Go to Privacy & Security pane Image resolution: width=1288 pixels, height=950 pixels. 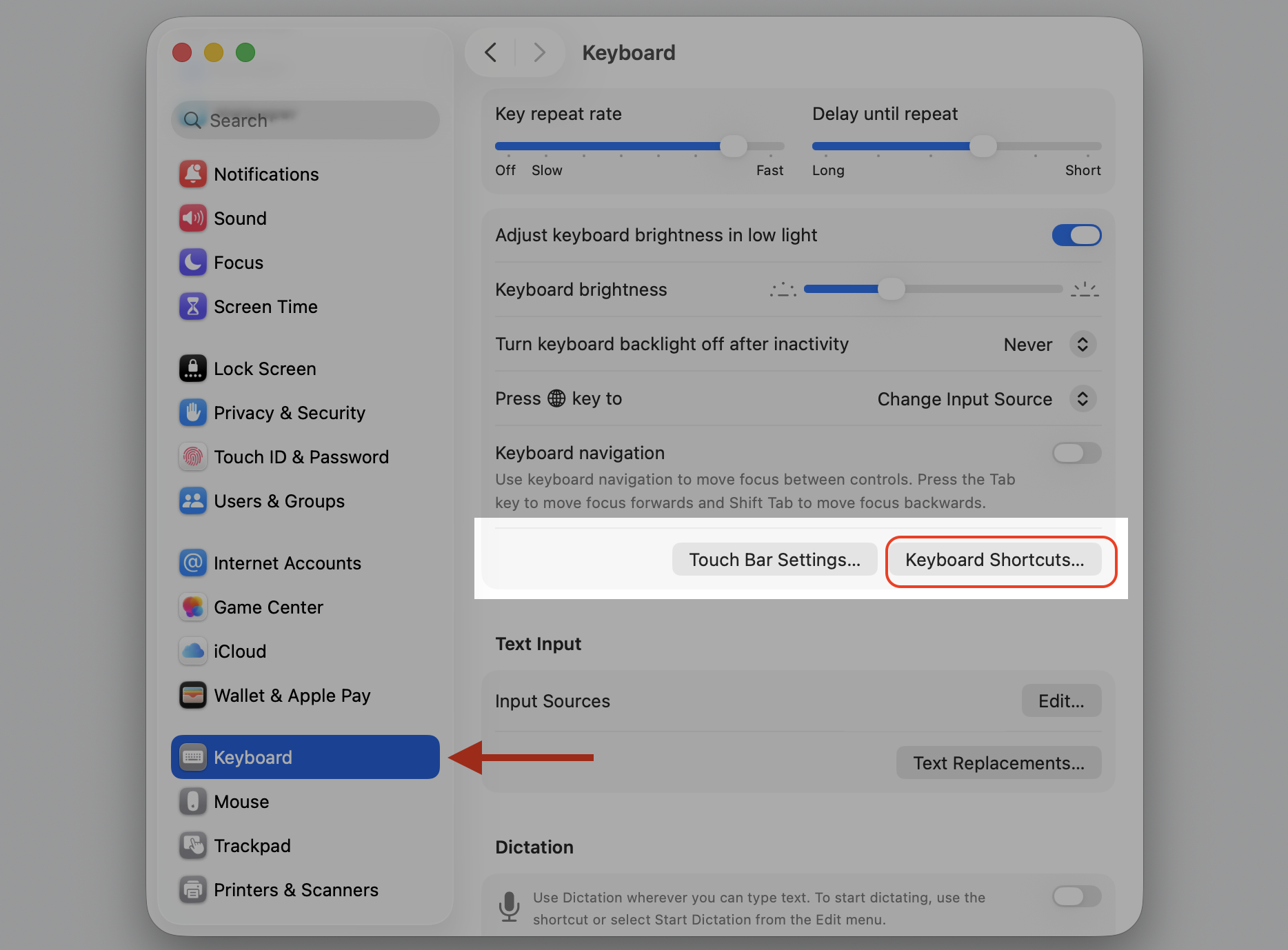(305, 413)
